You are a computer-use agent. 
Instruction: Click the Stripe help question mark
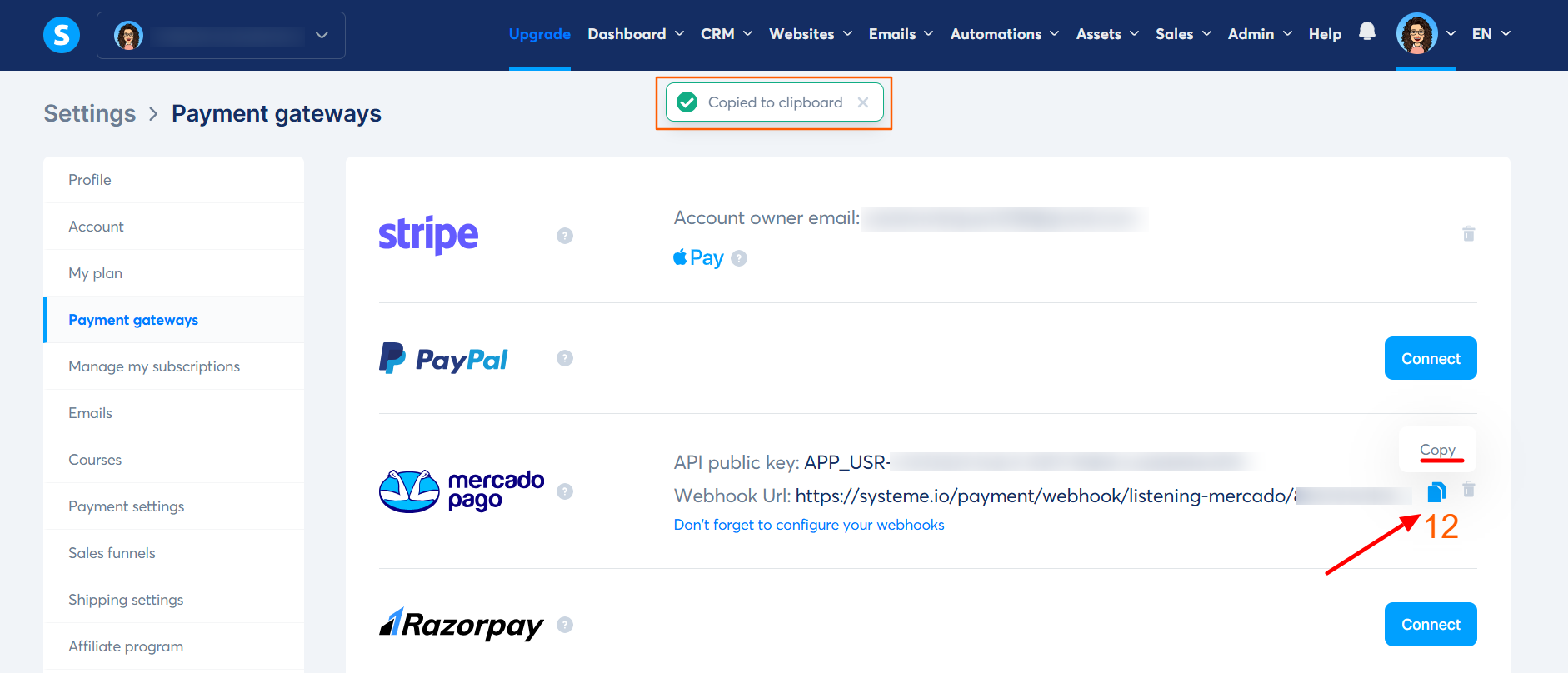tap(565, 236)
